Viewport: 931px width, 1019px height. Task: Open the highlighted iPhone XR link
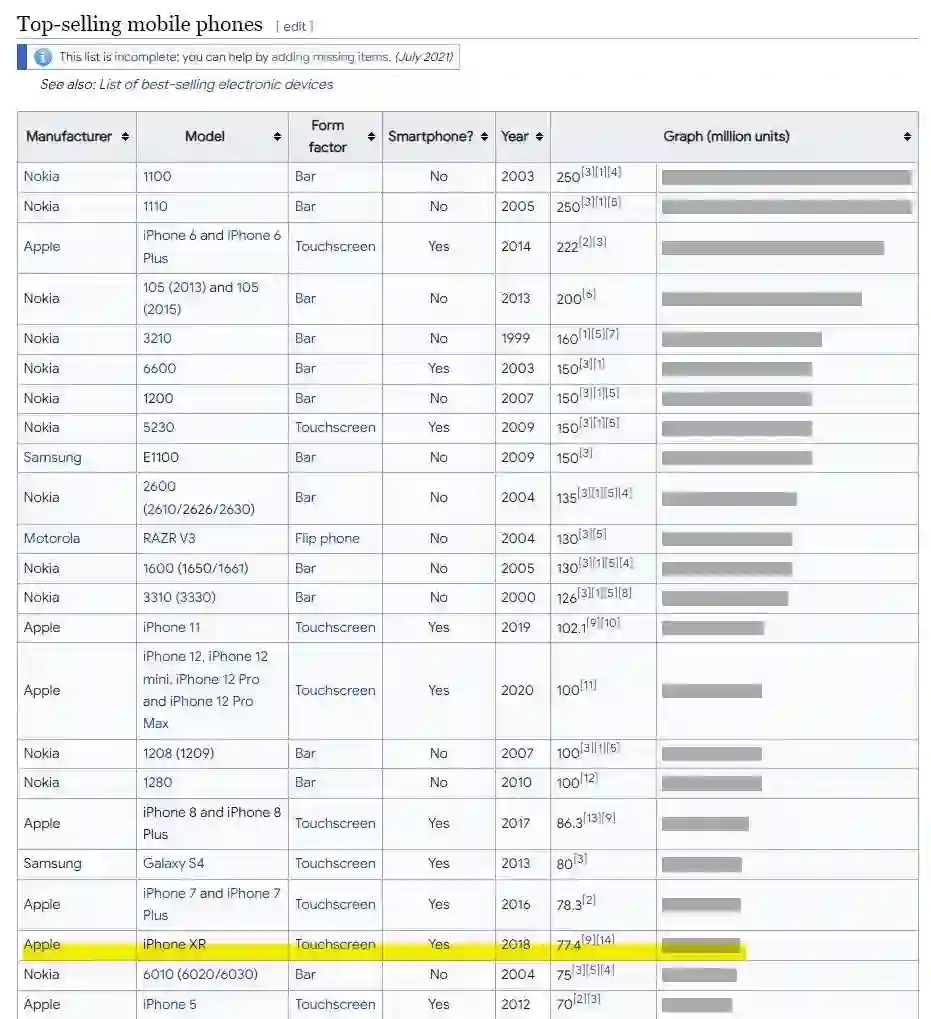click(174, 945)
